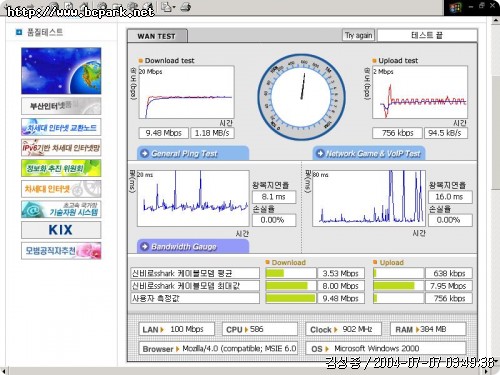Click the VoIP Test latency graph
This screenshot has height=375, width=500.
click(x=369, y=199)
